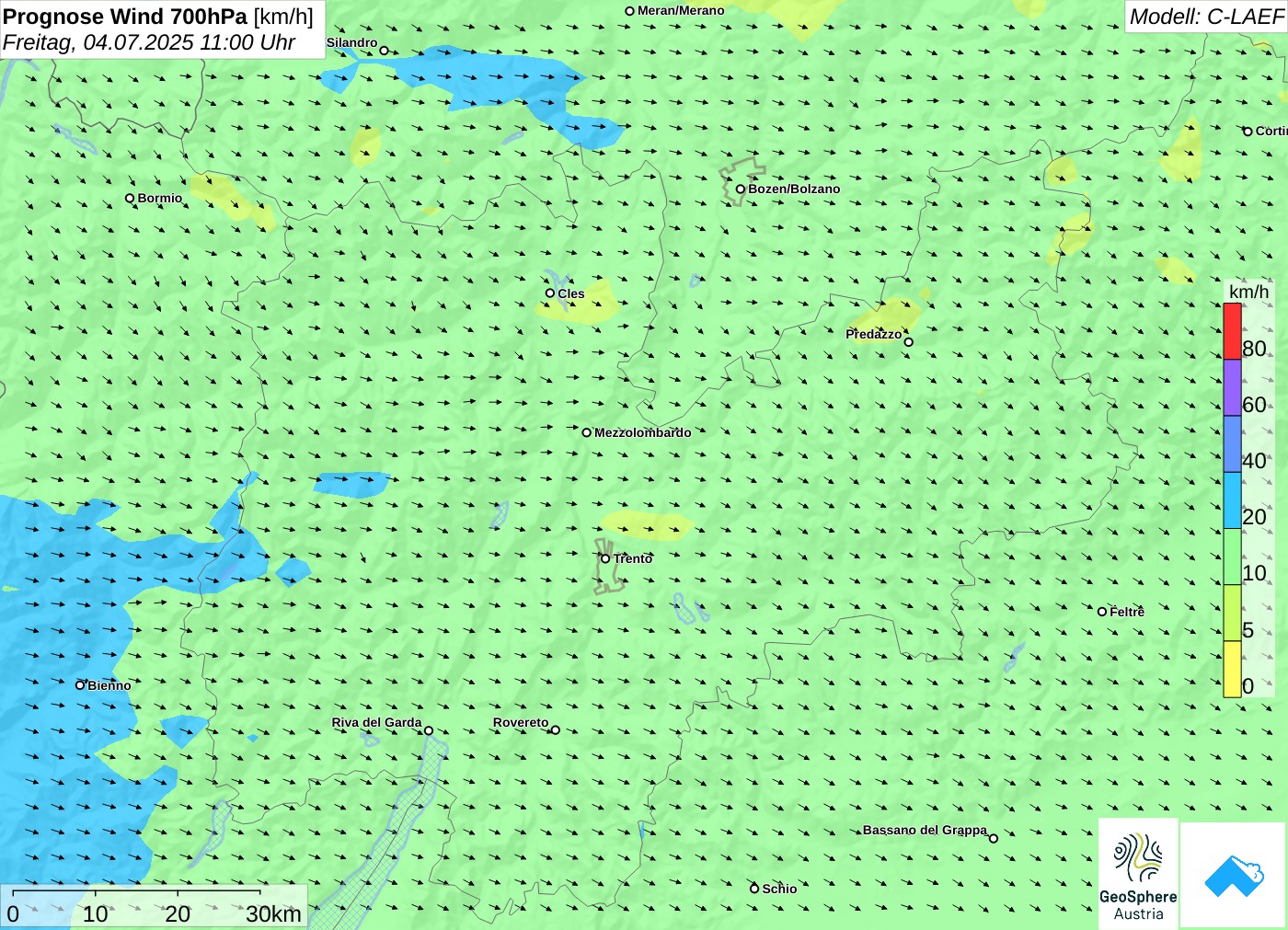Click the 'Prognose Wind 700hPa' title
Viewport: 1288px width, 930px height.
point(125,17)
